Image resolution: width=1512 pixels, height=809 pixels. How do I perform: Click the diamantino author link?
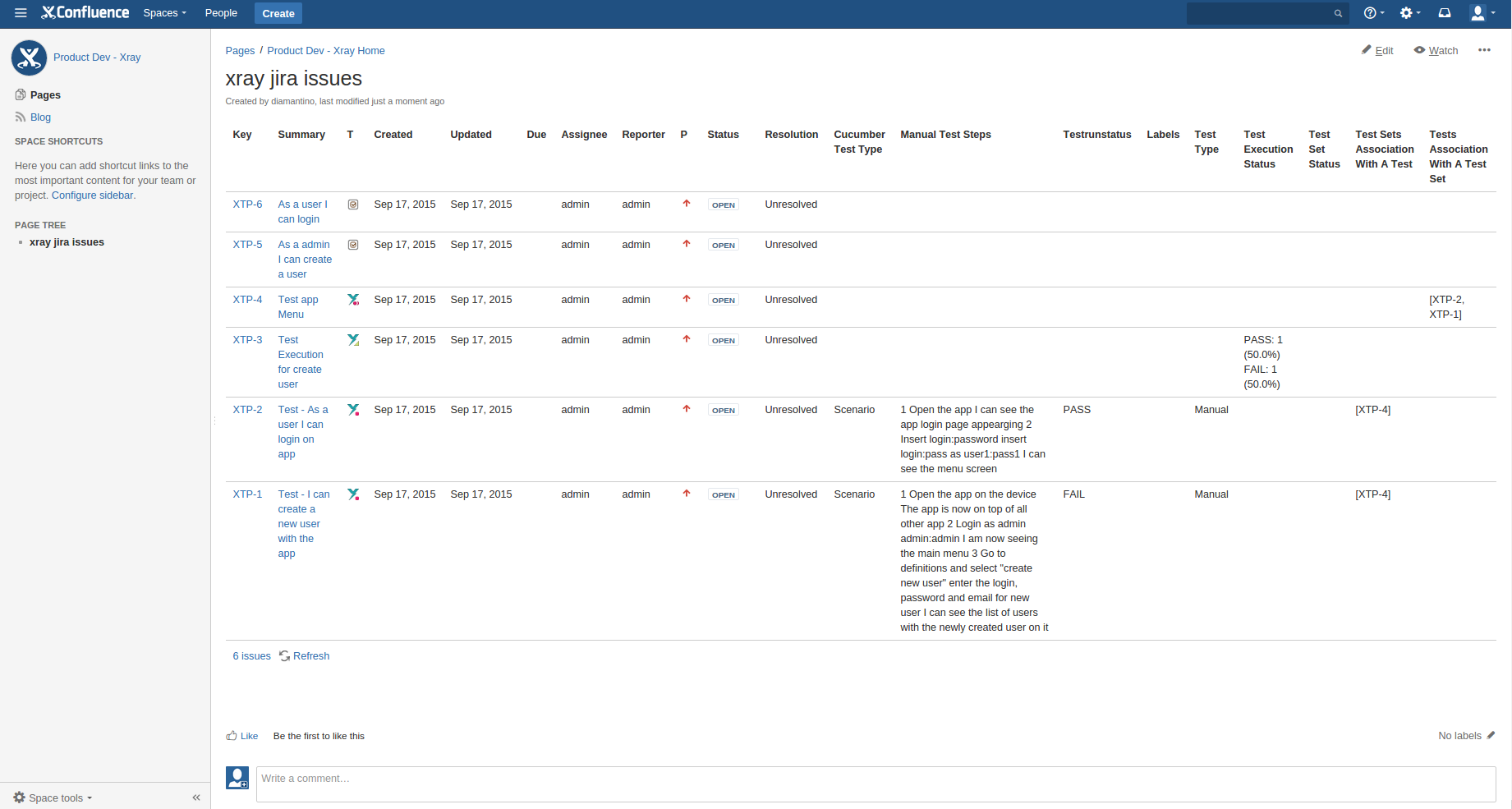coord(292,102)
